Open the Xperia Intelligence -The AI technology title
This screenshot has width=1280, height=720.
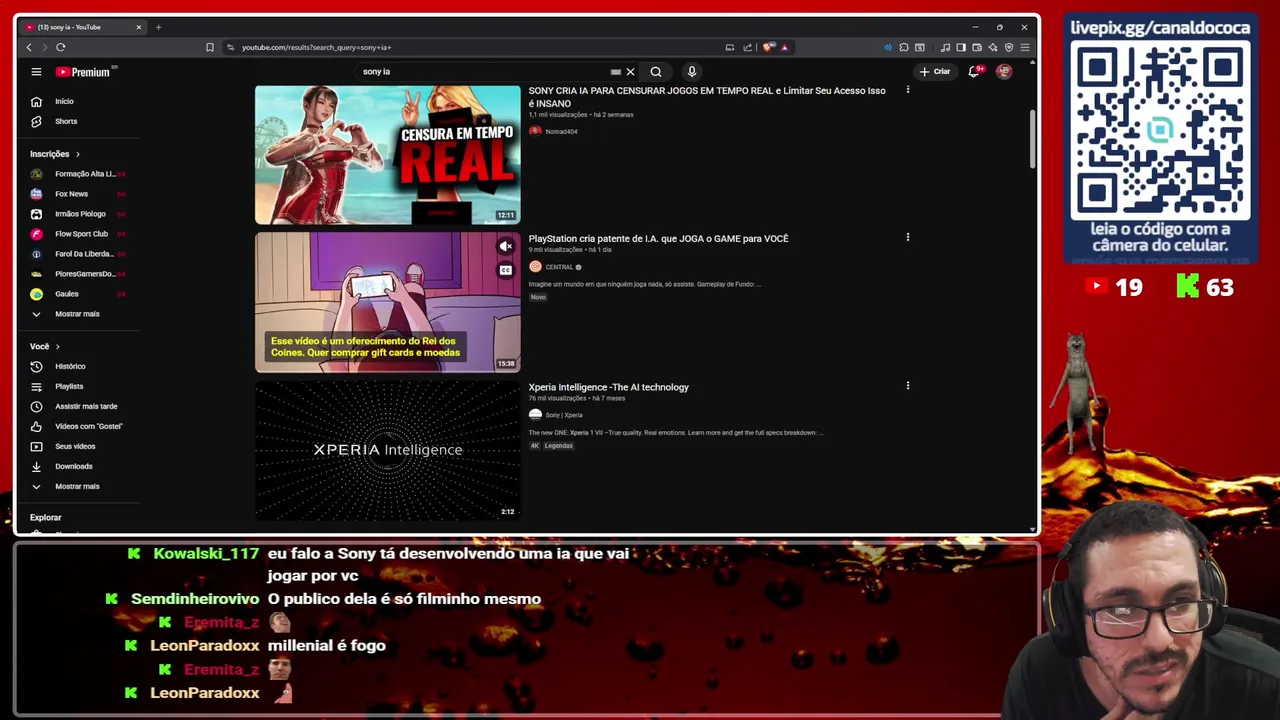[608, 387]
